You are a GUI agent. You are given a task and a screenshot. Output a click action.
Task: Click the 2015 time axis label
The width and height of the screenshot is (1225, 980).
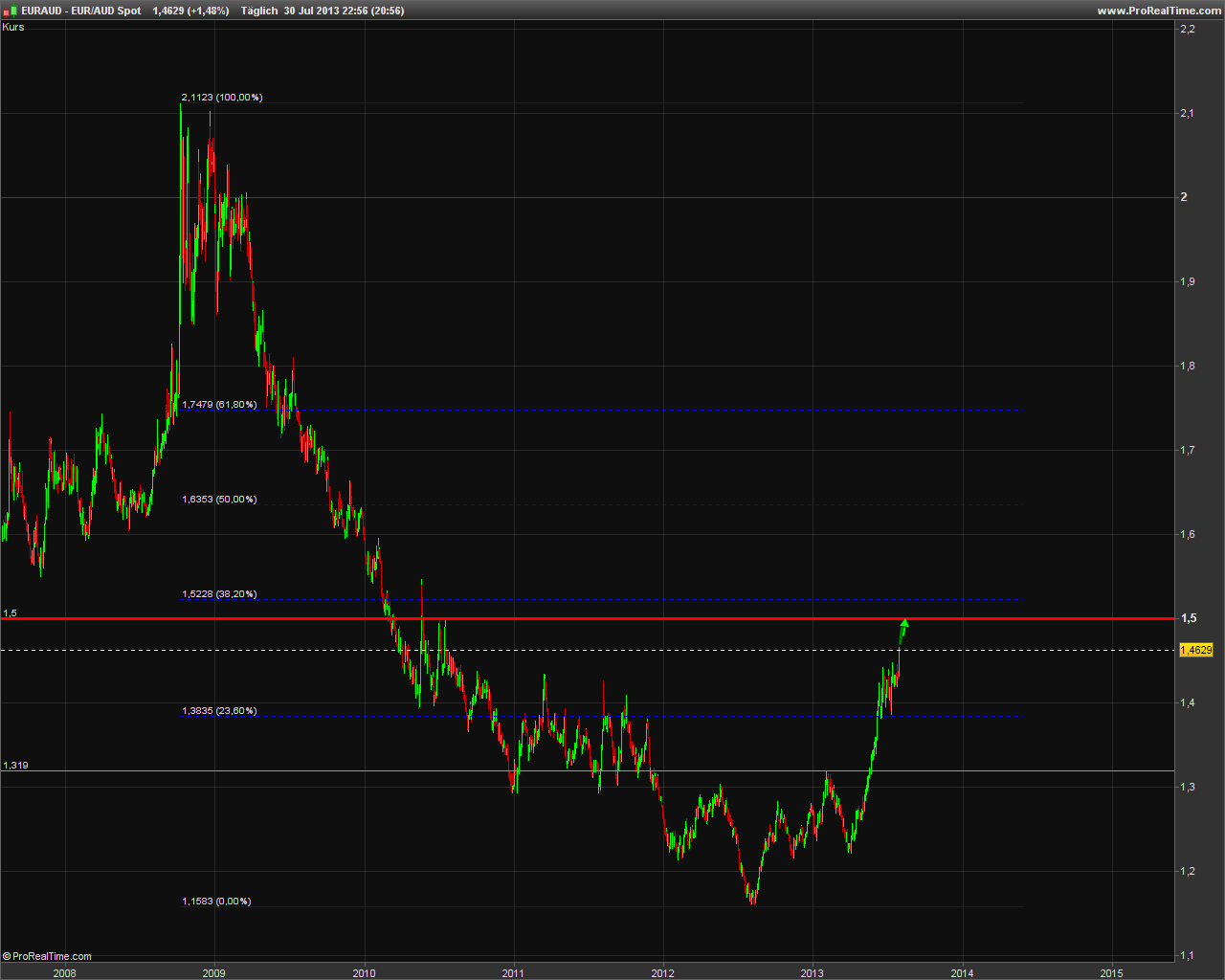click(x=1111, y=973)
